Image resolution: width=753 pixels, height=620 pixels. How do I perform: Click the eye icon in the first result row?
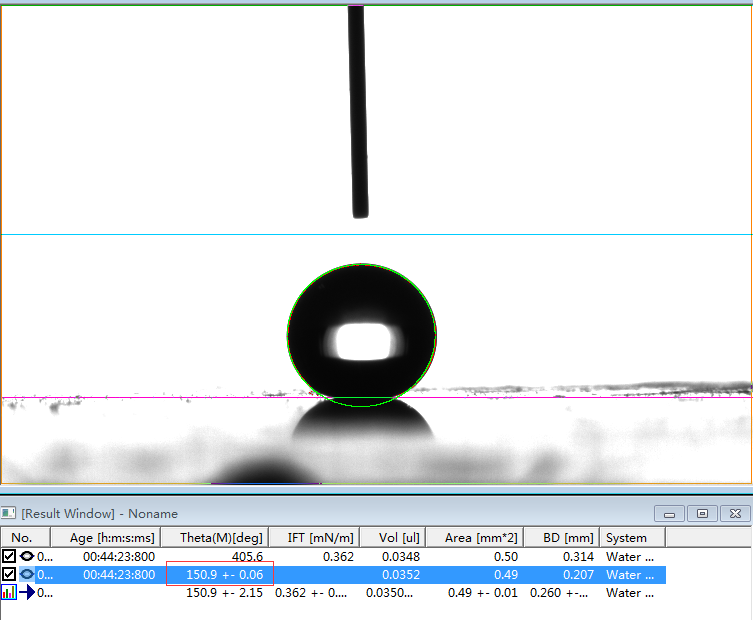[x=27, y=556]
